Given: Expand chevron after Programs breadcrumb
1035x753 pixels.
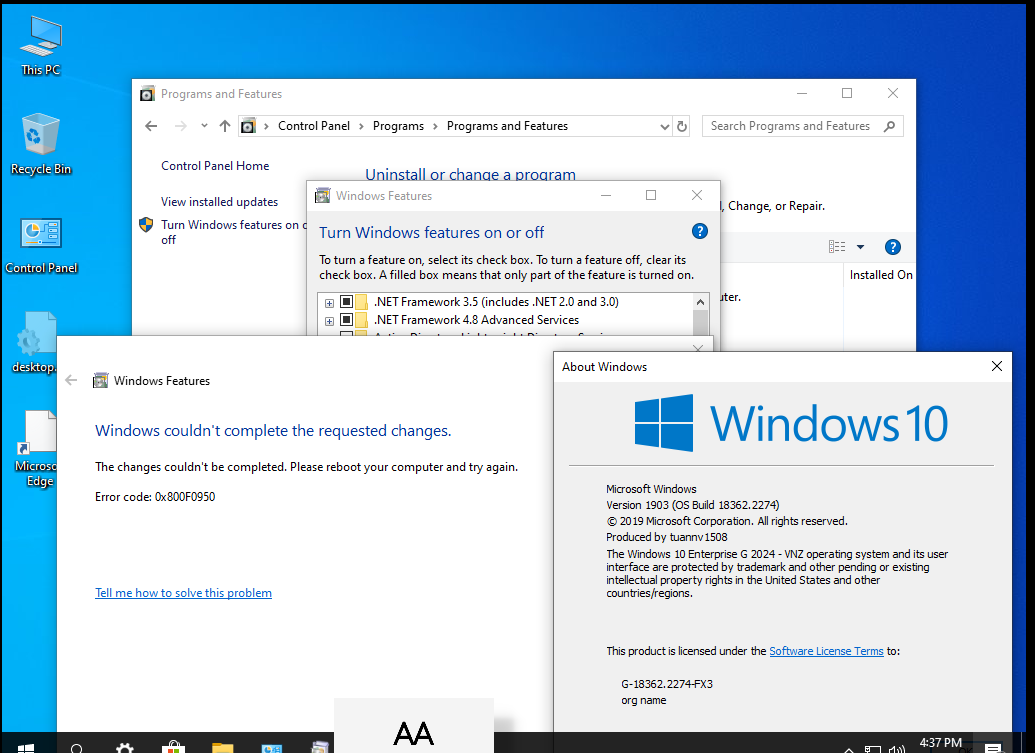Looking at the screenshot, I should click(x=435, y=126).
